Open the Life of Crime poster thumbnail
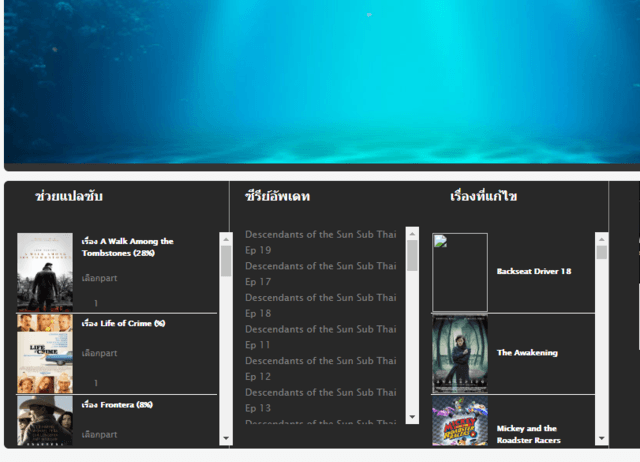 click(x=45, y=354)
